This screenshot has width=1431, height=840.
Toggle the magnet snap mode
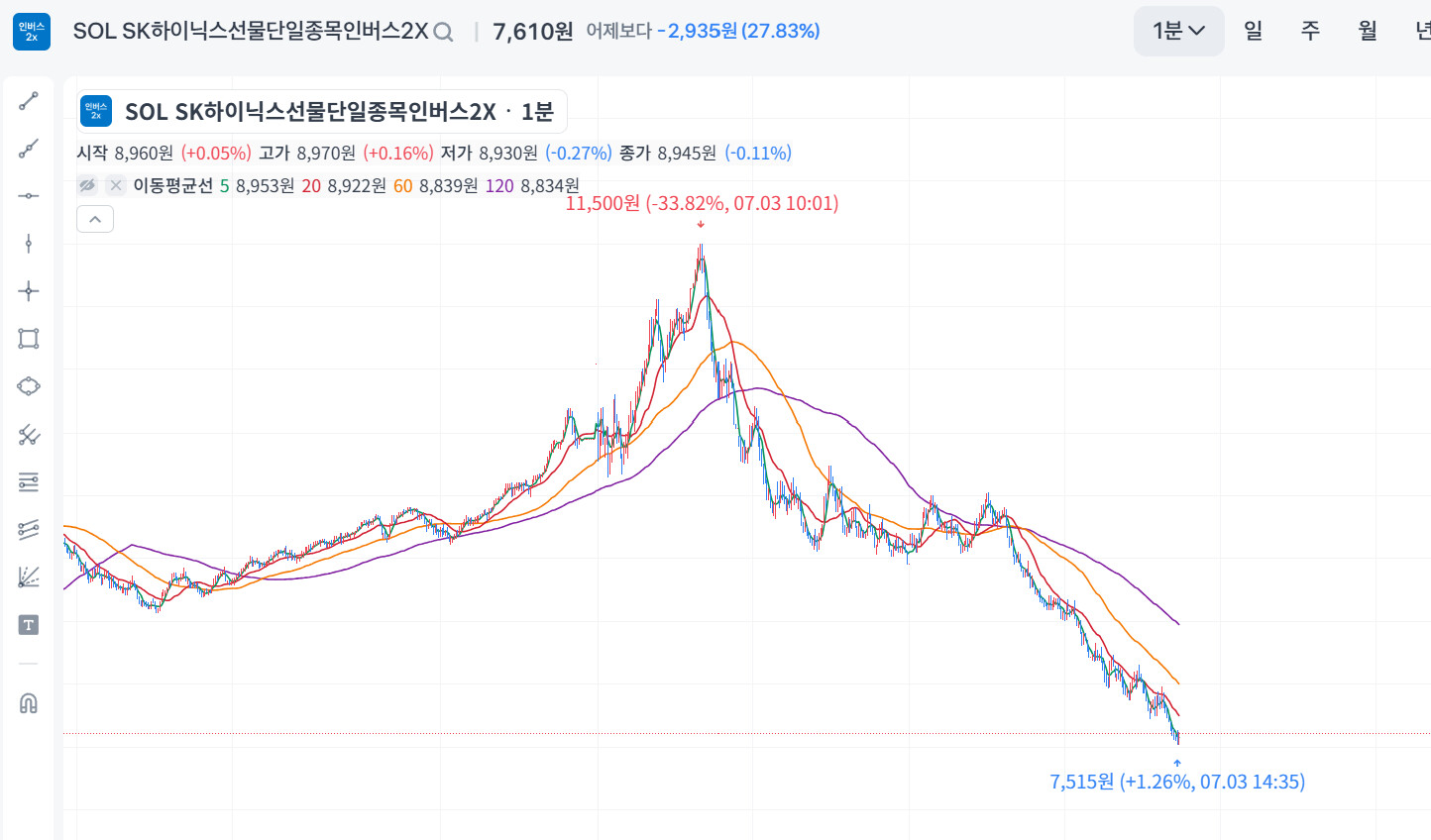29,703
